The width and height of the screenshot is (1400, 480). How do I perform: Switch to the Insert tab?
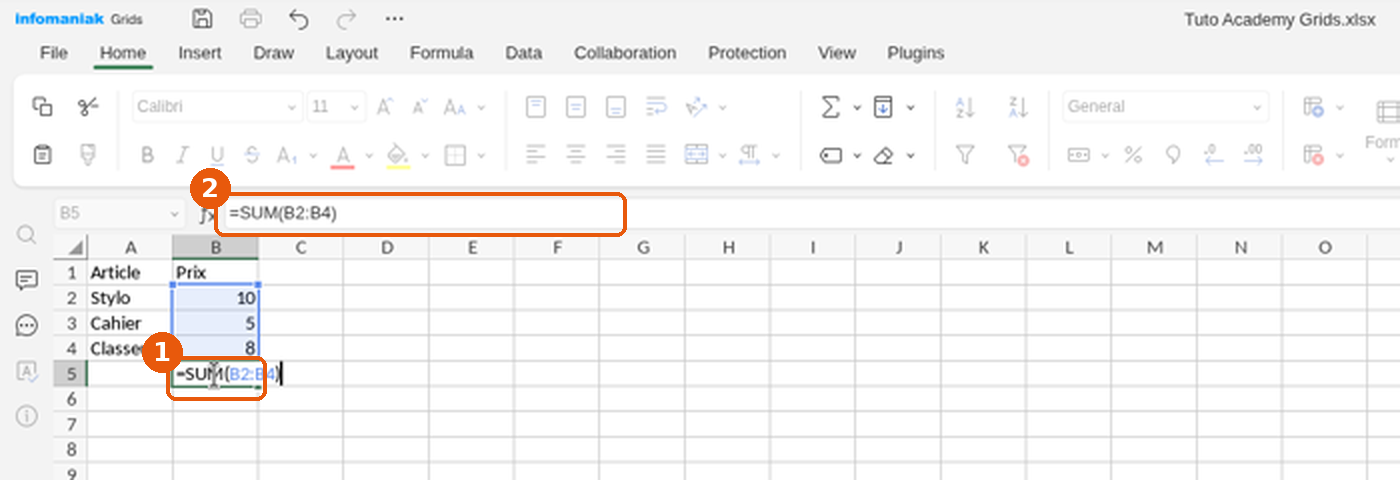coord(200,53)
